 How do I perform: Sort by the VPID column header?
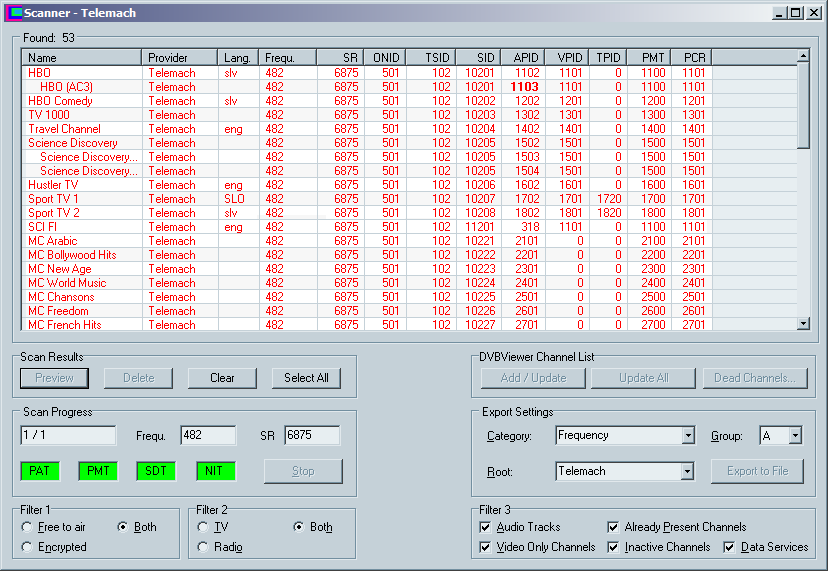pyautogui.click(x=566, y=58)
